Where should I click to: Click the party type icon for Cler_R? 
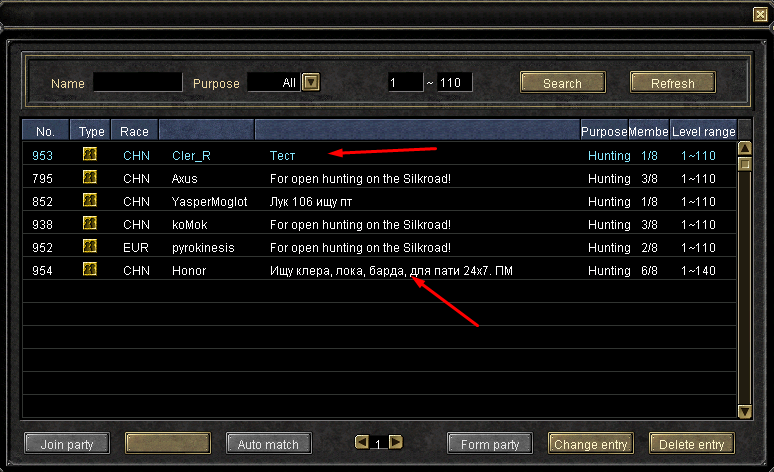[89, 155]
